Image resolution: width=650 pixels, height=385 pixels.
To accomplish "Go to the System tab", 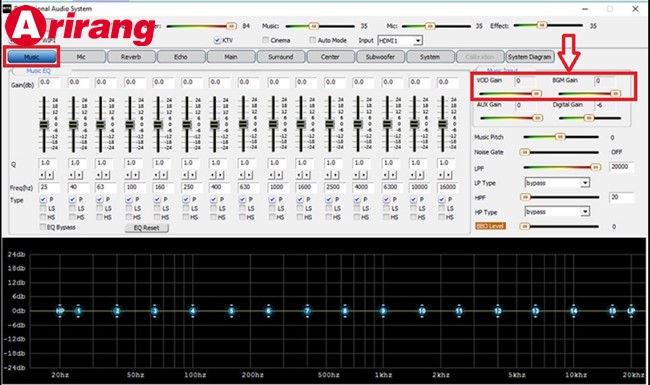I will (430, 57).
